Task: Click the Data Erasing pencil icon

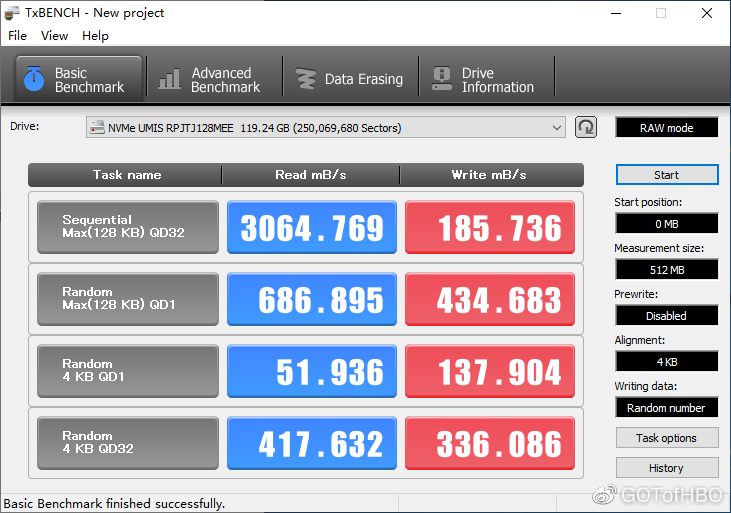Action: 305,80
